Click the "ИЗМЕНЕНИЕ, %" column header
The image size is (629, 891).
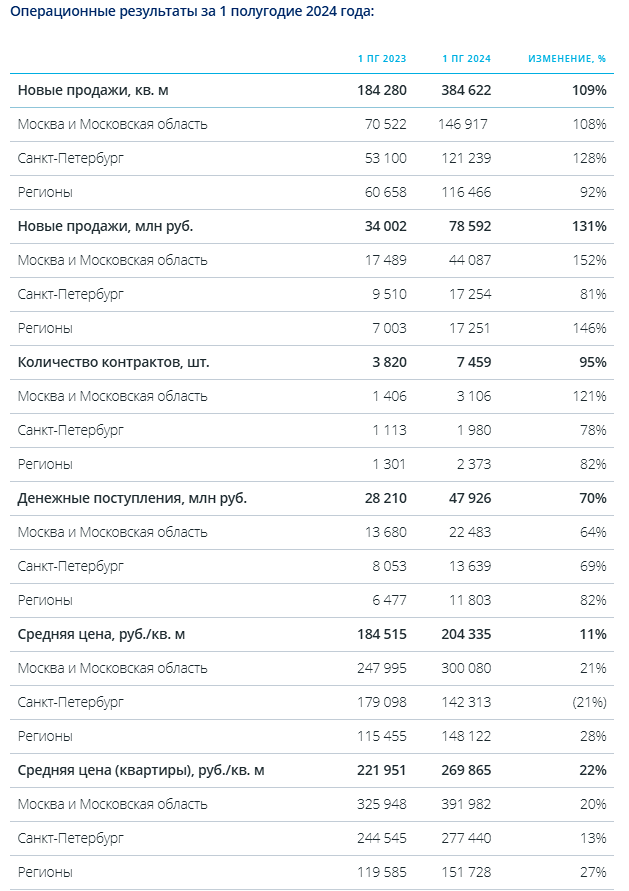tap(567, 59)
